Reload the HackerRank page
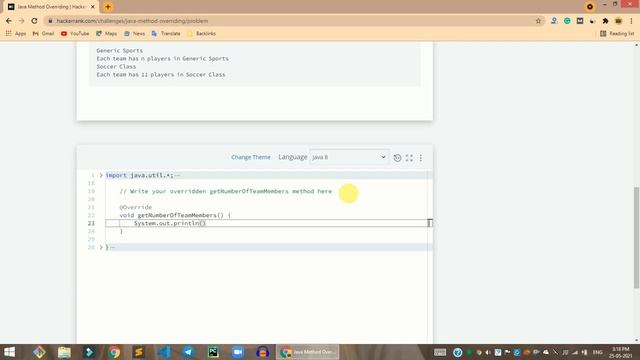The height and width of the screenshot is (360, 640). pyautogui.click(x=34, y=21)
